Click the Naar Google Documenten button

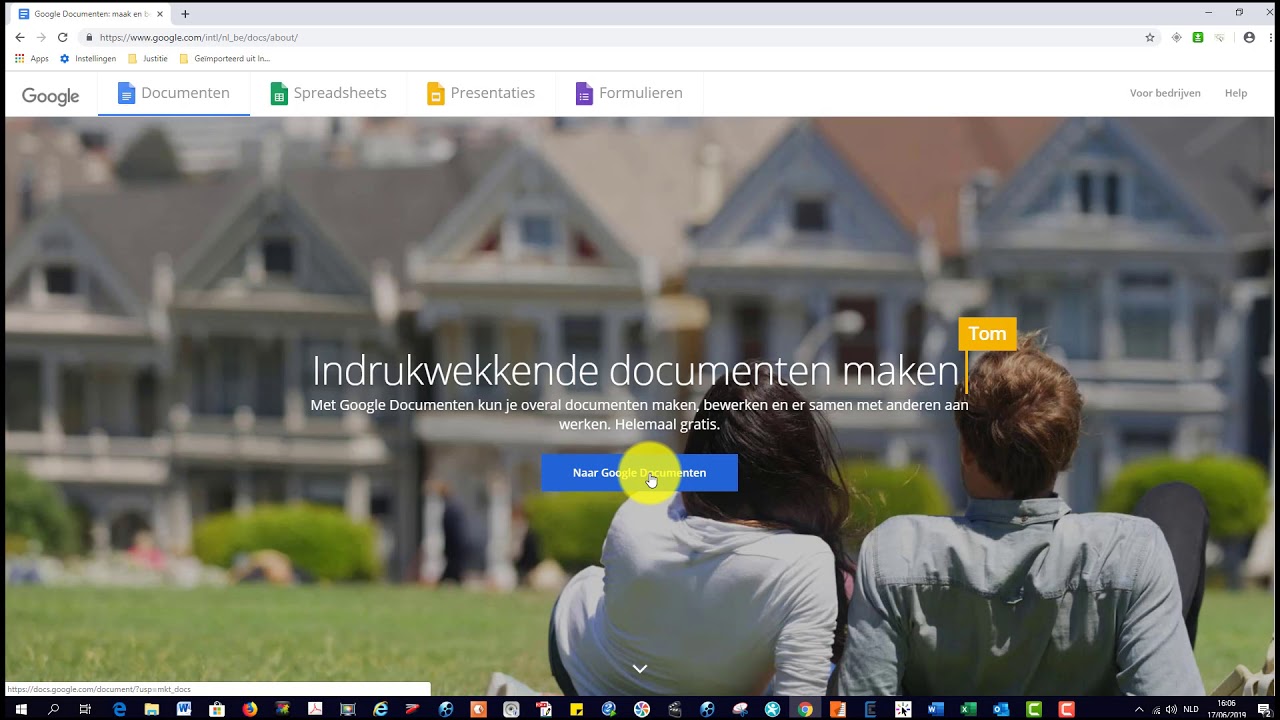[x=639, y=473]
